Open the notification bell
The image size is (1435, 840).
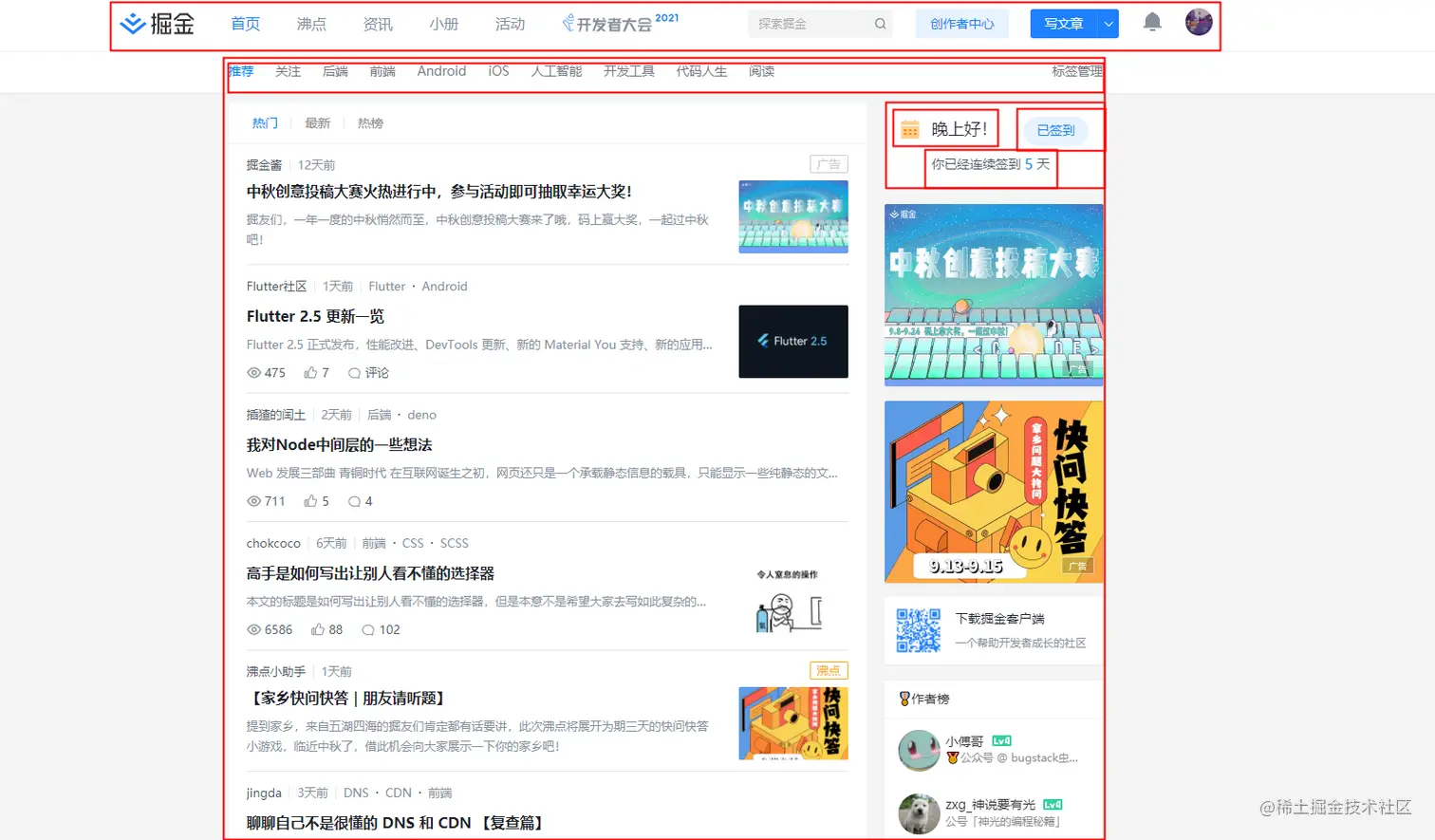point(1152,22)
